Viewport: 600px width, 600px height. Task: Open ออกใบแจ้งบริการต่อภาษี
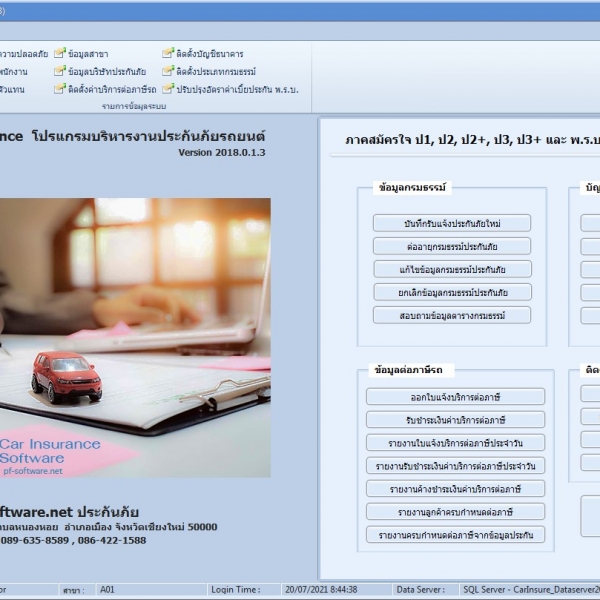click(455, 397)
